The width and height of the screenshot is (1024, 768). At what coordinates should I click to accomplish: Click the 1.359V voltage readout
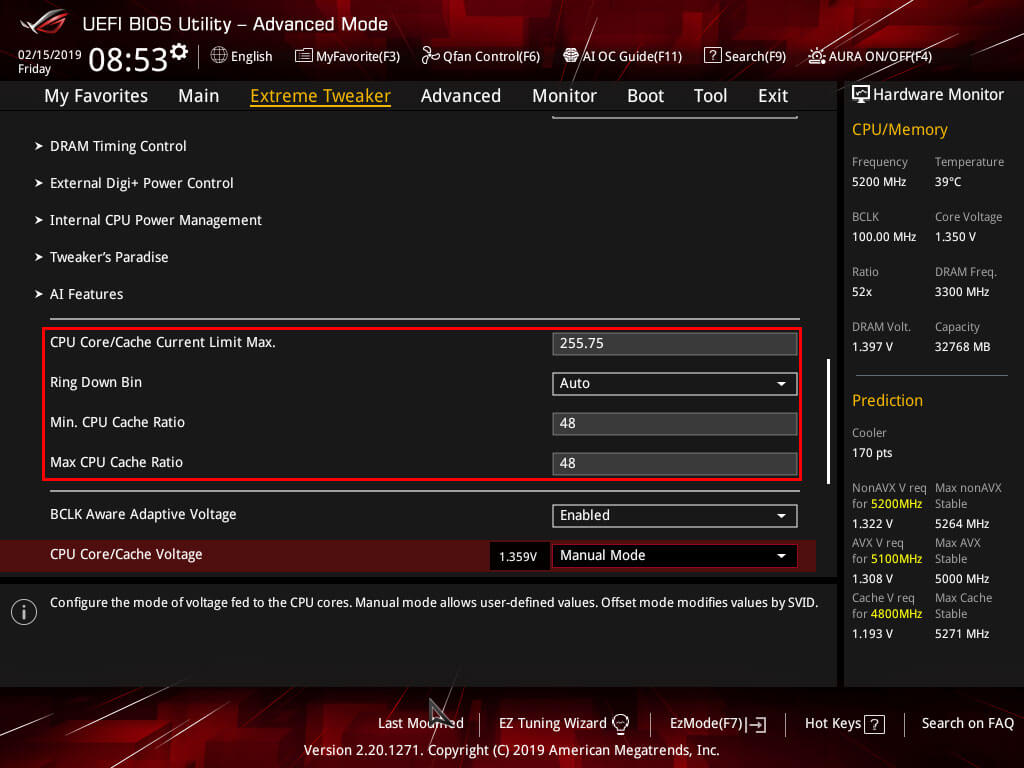519,556
